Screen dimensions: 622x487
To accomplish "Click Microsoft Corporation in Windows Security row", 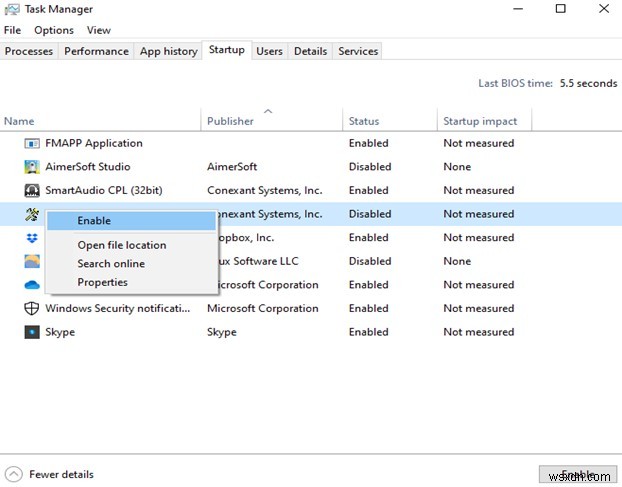I will click(263, 308).
